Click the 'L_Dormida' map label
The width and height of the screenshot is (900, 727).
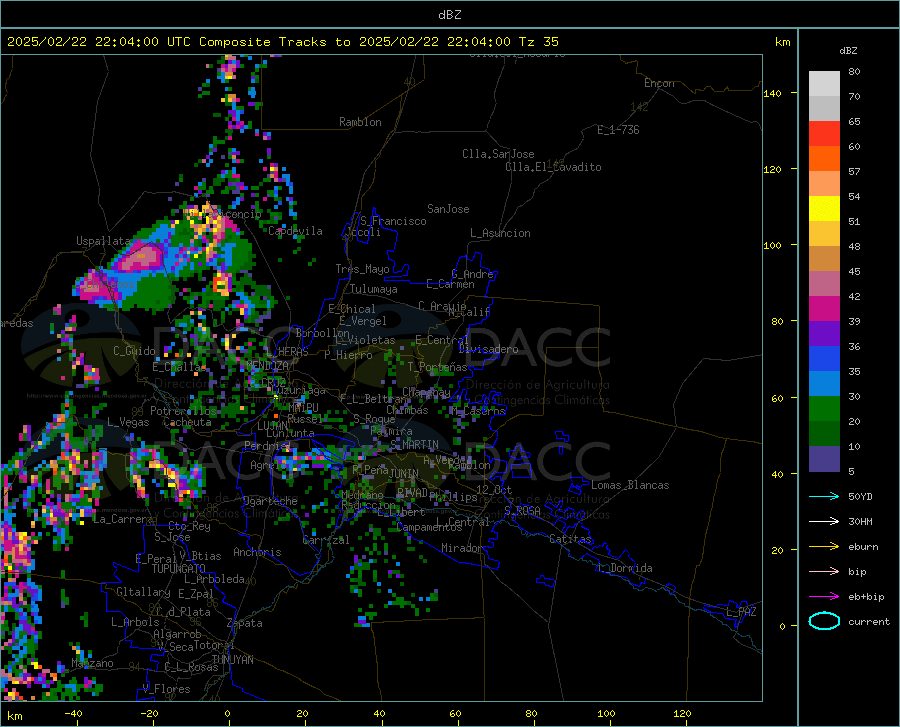(625, 568)
